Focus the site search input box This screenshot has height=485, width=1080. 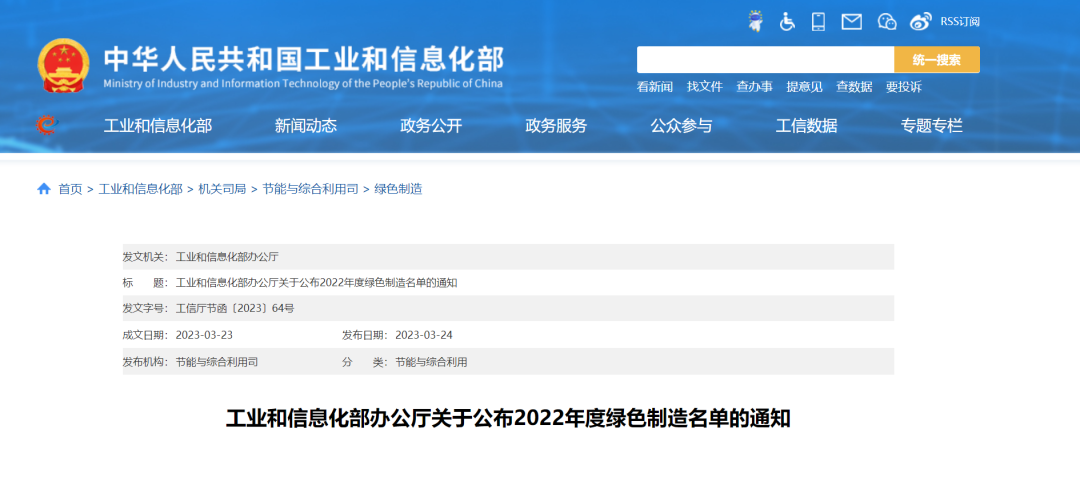pyautogui.click(x=765, y=59)
